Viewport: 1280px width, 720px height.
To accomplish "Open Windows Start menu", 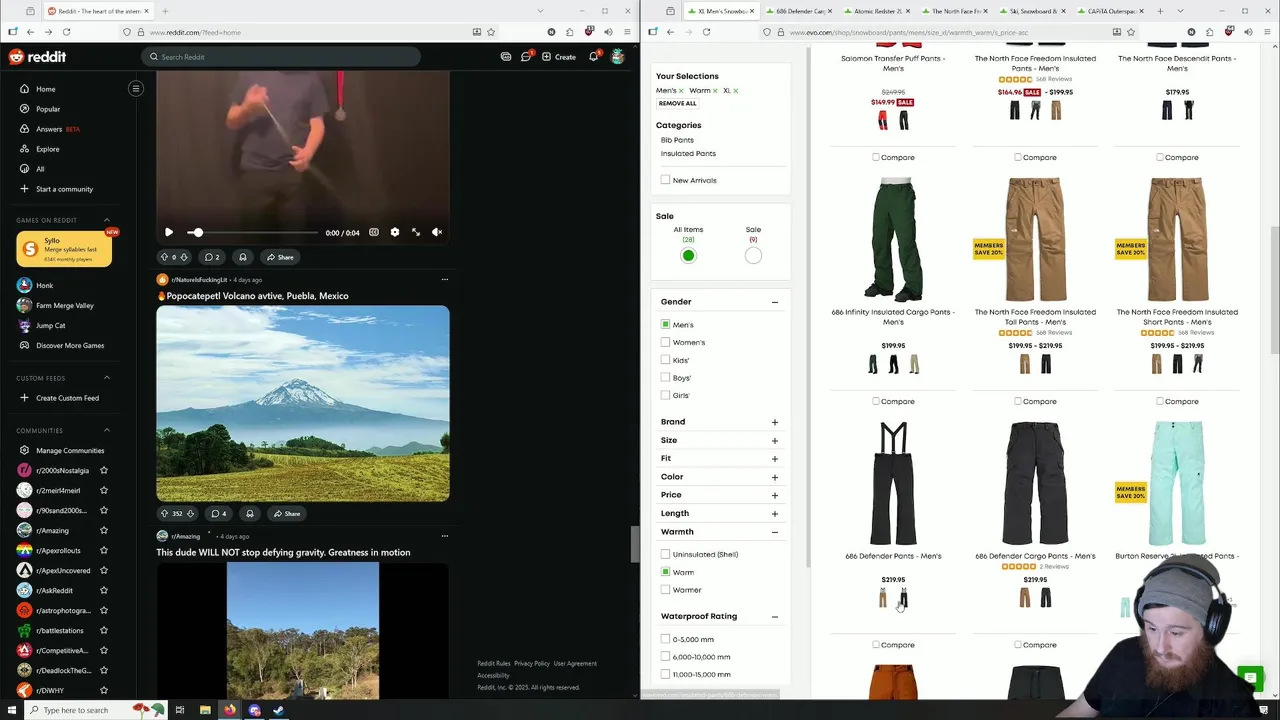I will pos(11,710).
